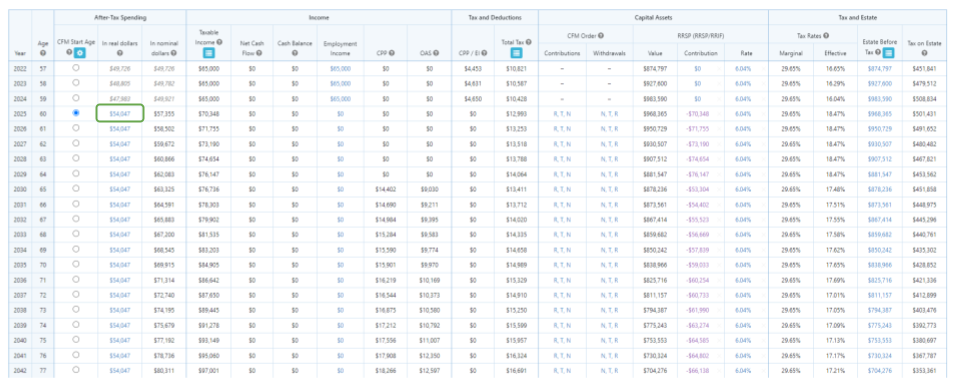Click Cash Balance help icon
Image resolution: width=960 pixels, height=384 pixels.
click(x=295, y=53)
